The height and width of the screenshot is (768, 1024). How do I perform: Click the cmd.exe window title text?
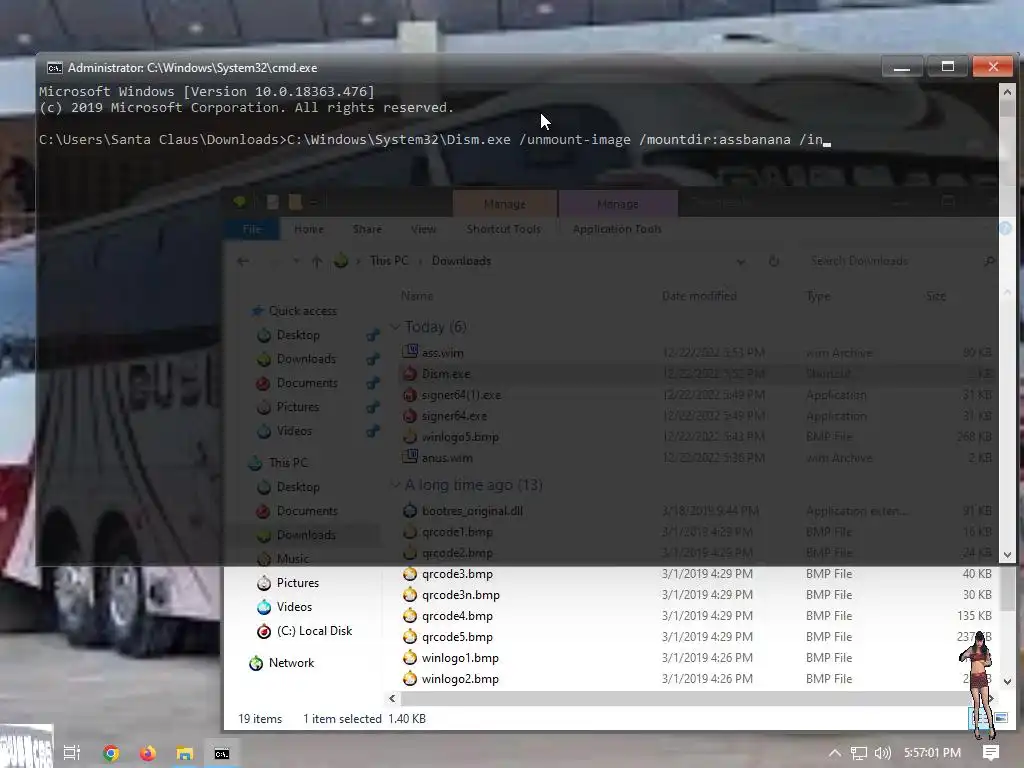[x=193, y=68]
